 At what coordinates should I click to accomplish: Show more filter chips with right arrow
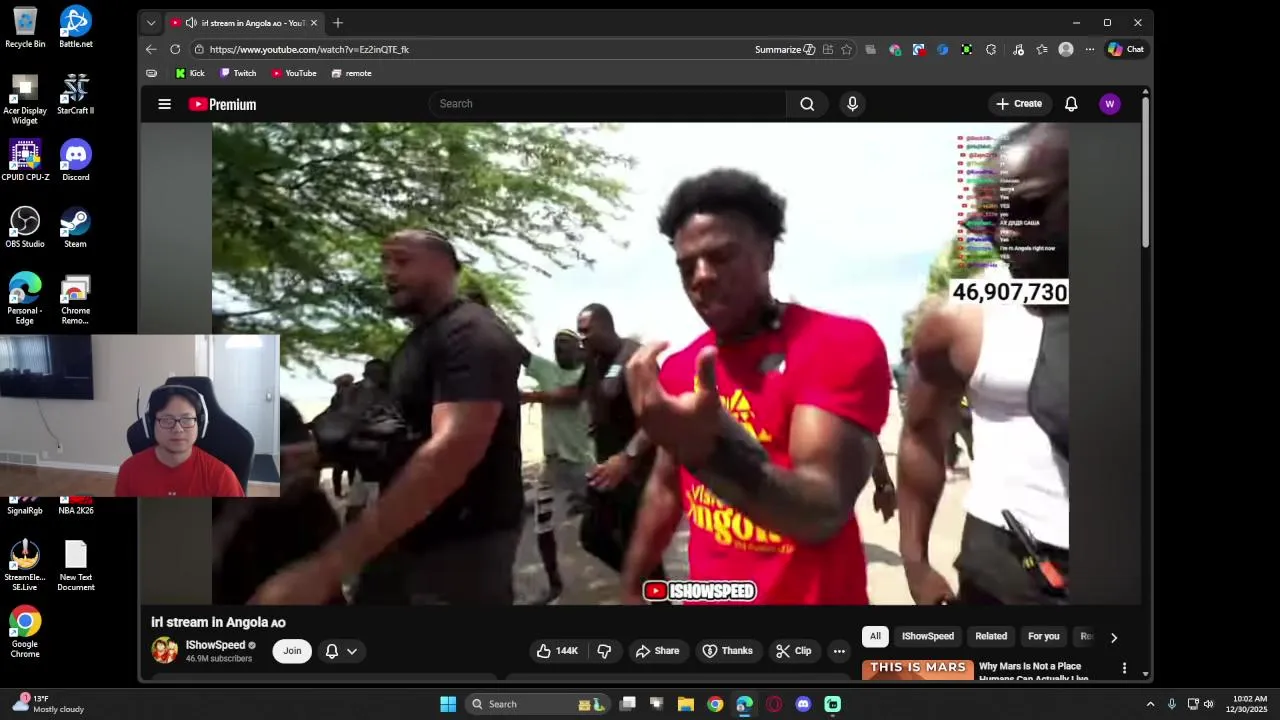(x=1113, y=637)
